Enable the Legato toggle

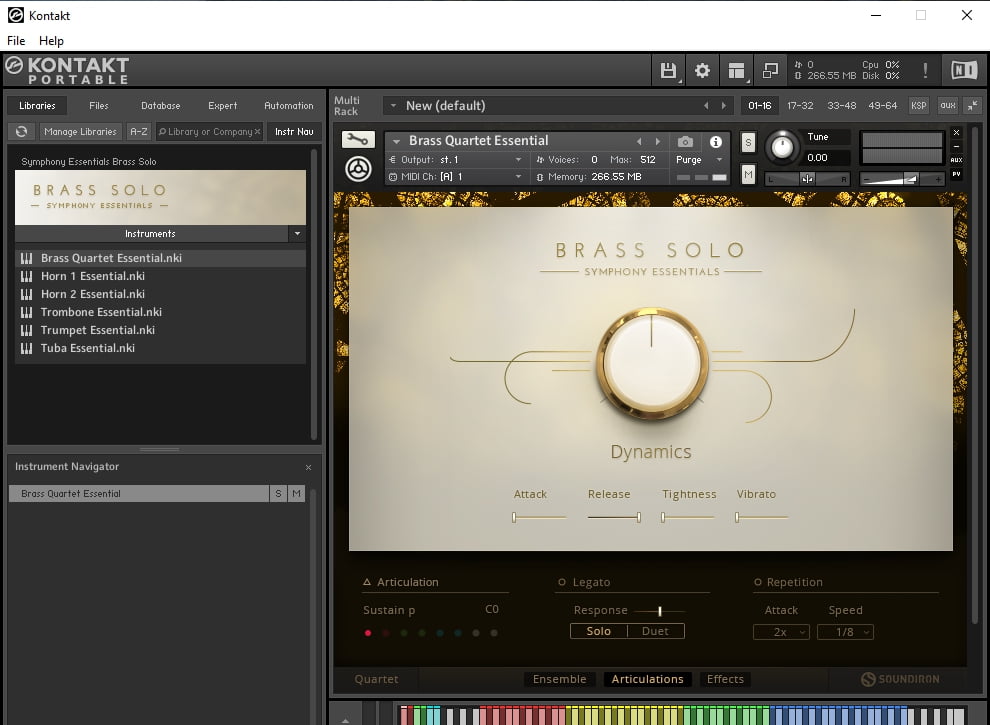pyautogui.click(x=561, y=582)
